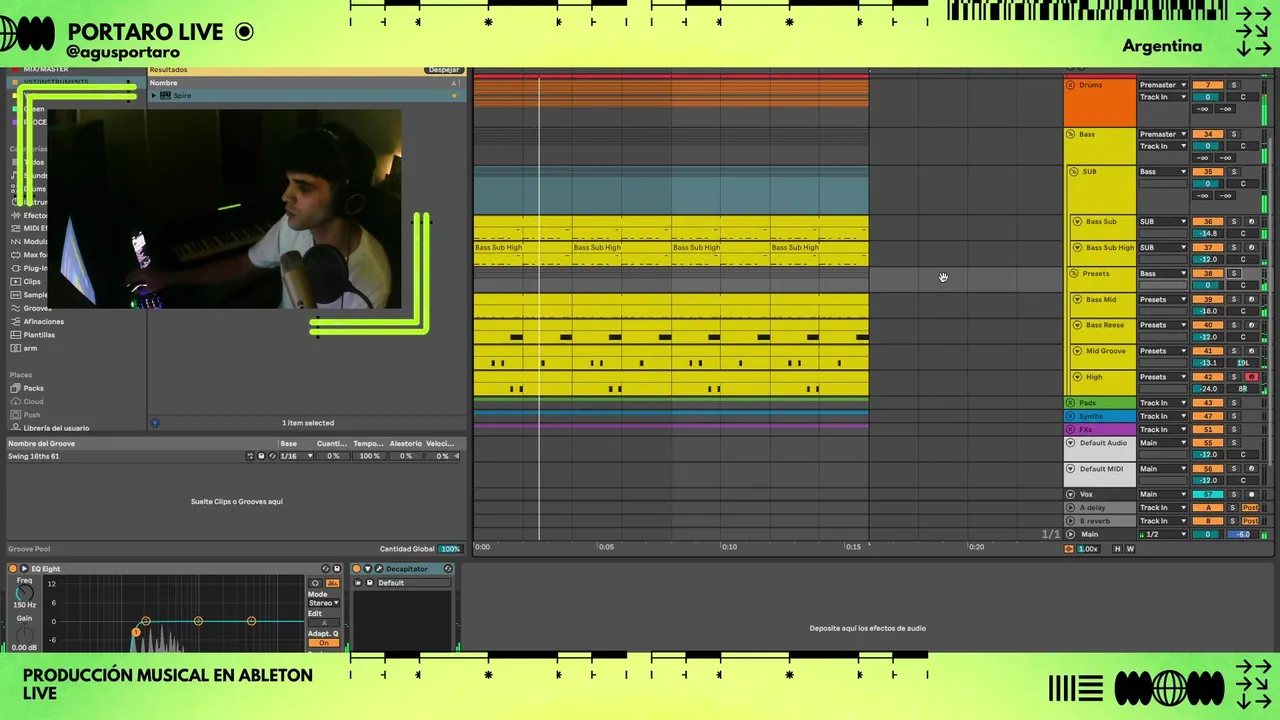Toggle Post on the A delay return
Image resolution: width=1280 pixels, height=720 pixels.
(1250, 508)
